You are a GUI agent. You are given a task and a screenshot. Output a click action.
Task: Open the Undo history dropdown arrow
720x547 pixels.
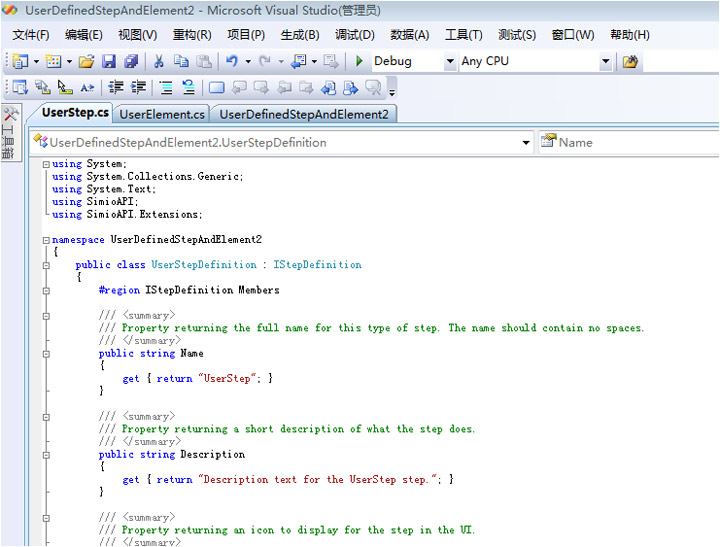[248, 61]
